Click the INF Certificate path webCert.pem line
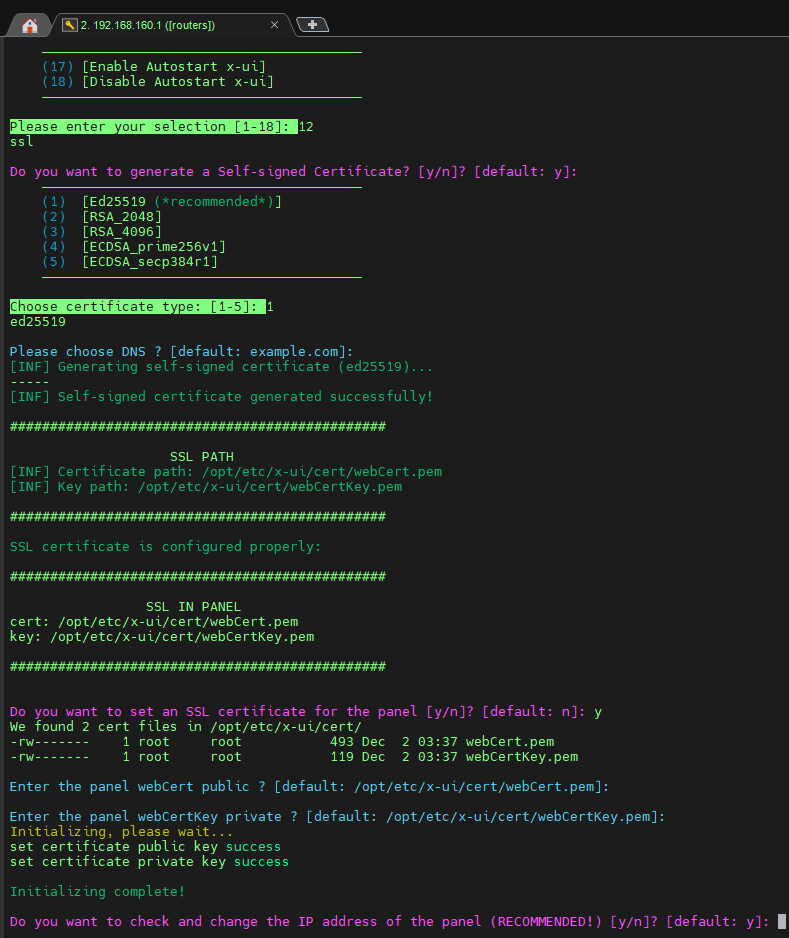The image size is (789, 938). [225, 472]
